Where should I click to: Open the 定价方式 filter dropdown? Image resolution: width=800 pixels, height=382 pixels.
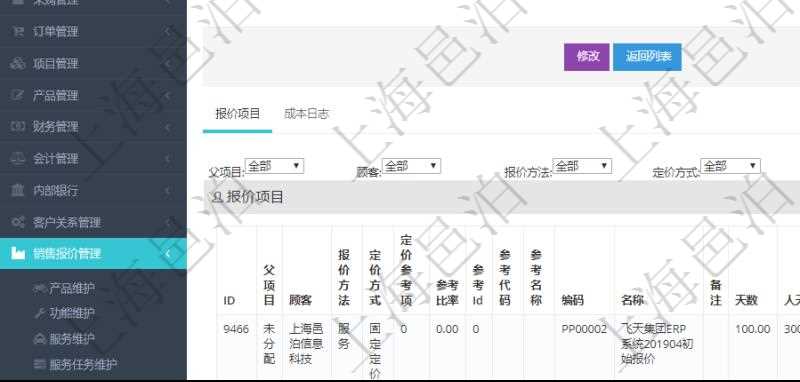[x=731, y=166]
